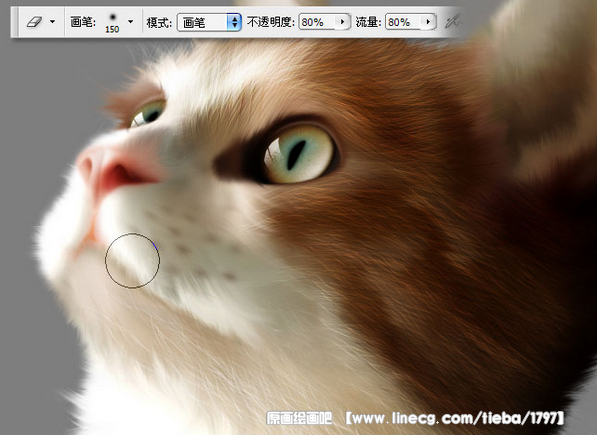The image size is (597, 435).
Task: Toggle the airbrush icon in options bar
Action: [452, 22]
